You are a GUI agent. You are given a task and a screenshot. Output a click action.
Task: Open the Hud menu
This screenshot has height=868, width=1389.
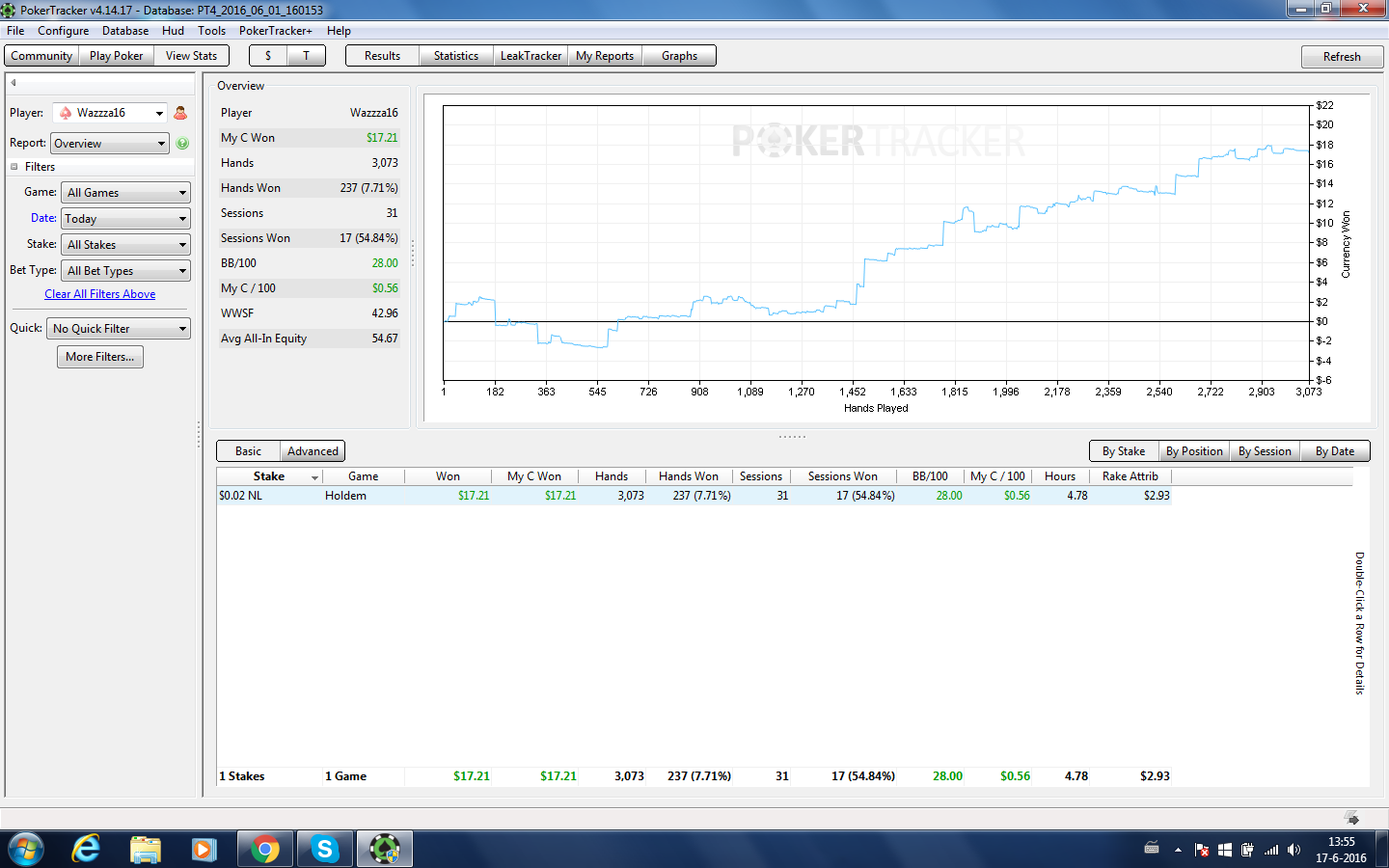pyautogui.click(x=173, y=31)
